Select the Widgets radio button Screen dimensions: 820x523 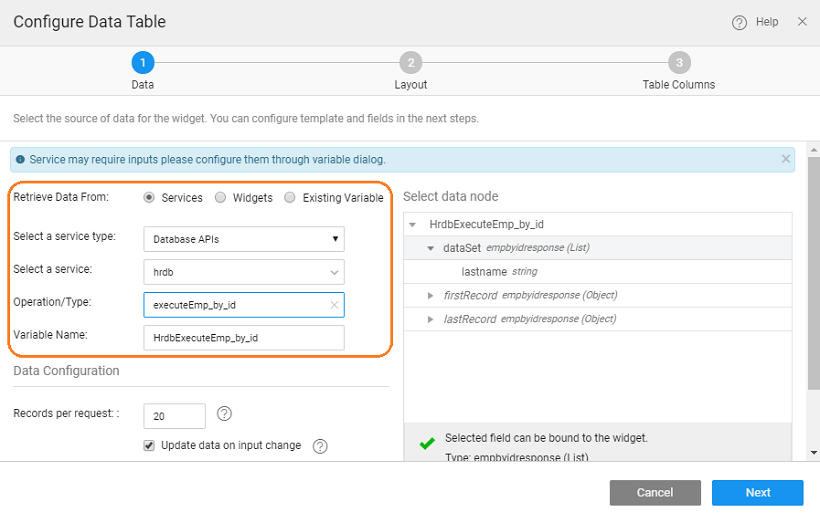tap(221, 198)
